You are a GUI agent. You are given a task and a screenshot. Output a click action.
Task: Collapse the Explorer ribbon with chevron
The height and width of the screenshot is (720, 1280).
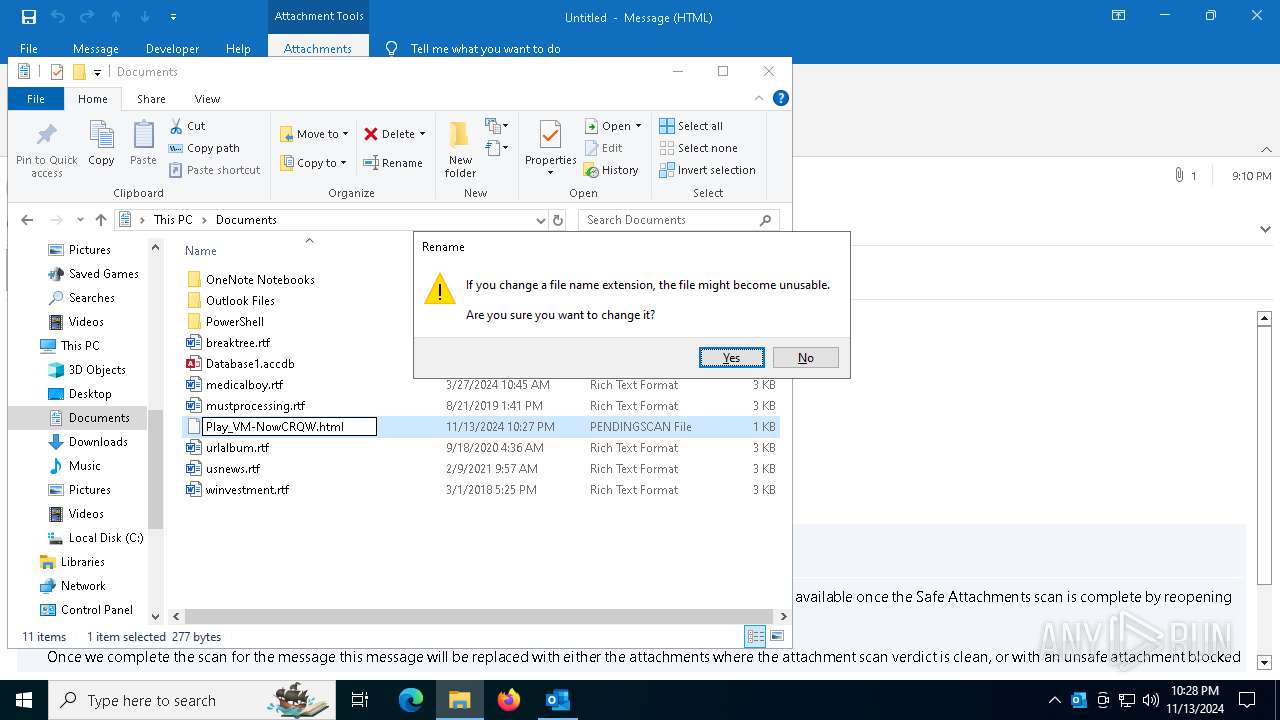759,98
